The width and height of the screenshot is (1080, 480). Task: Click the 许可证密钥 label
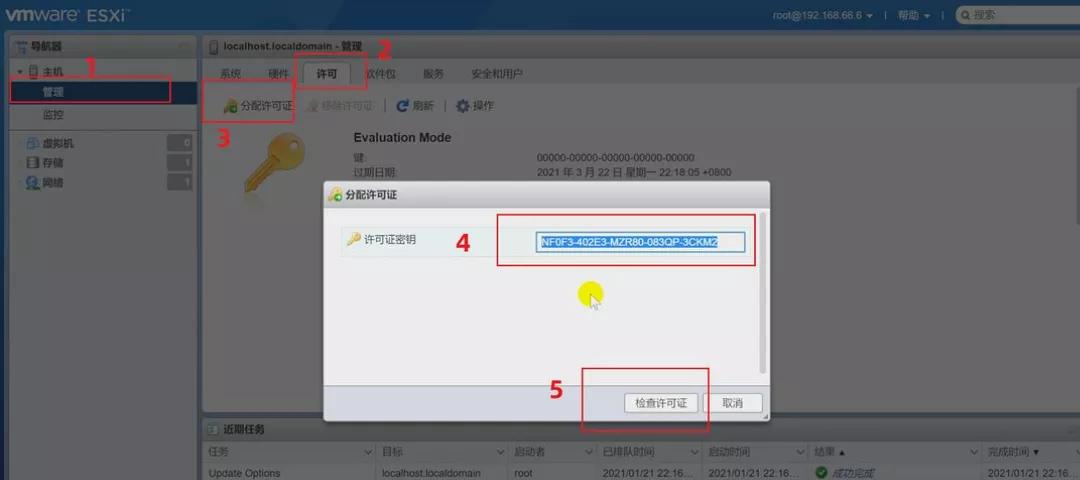(x=390, y=240)
